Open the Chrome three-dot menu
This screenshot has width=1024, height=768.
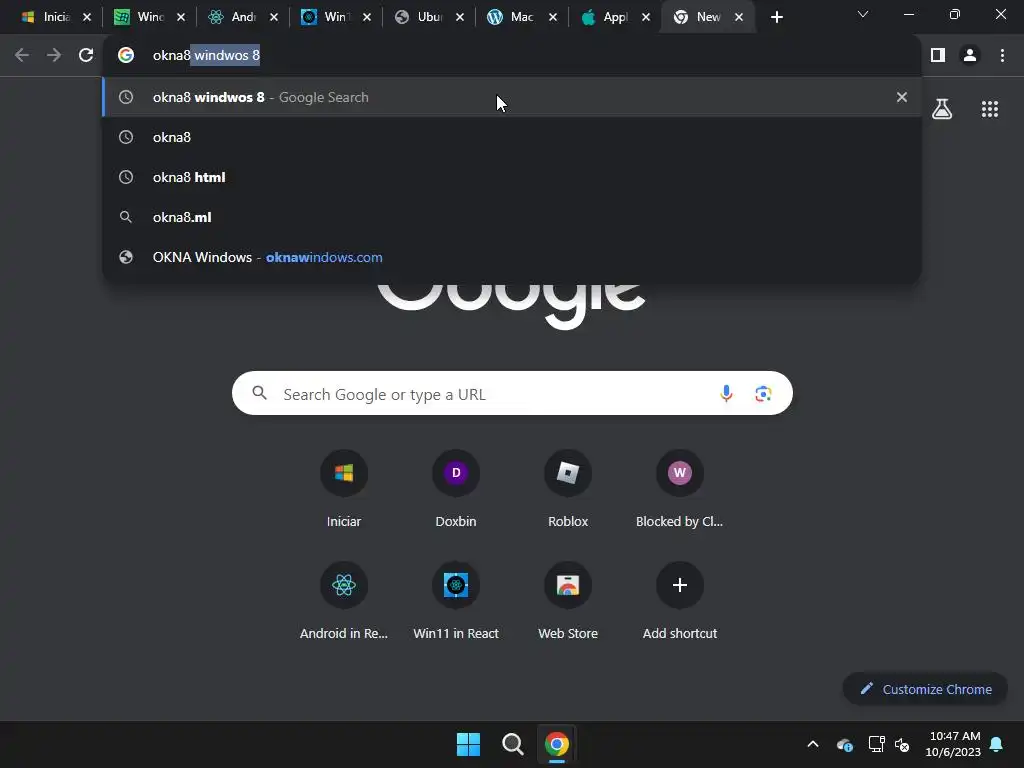tap(1002, 56)
